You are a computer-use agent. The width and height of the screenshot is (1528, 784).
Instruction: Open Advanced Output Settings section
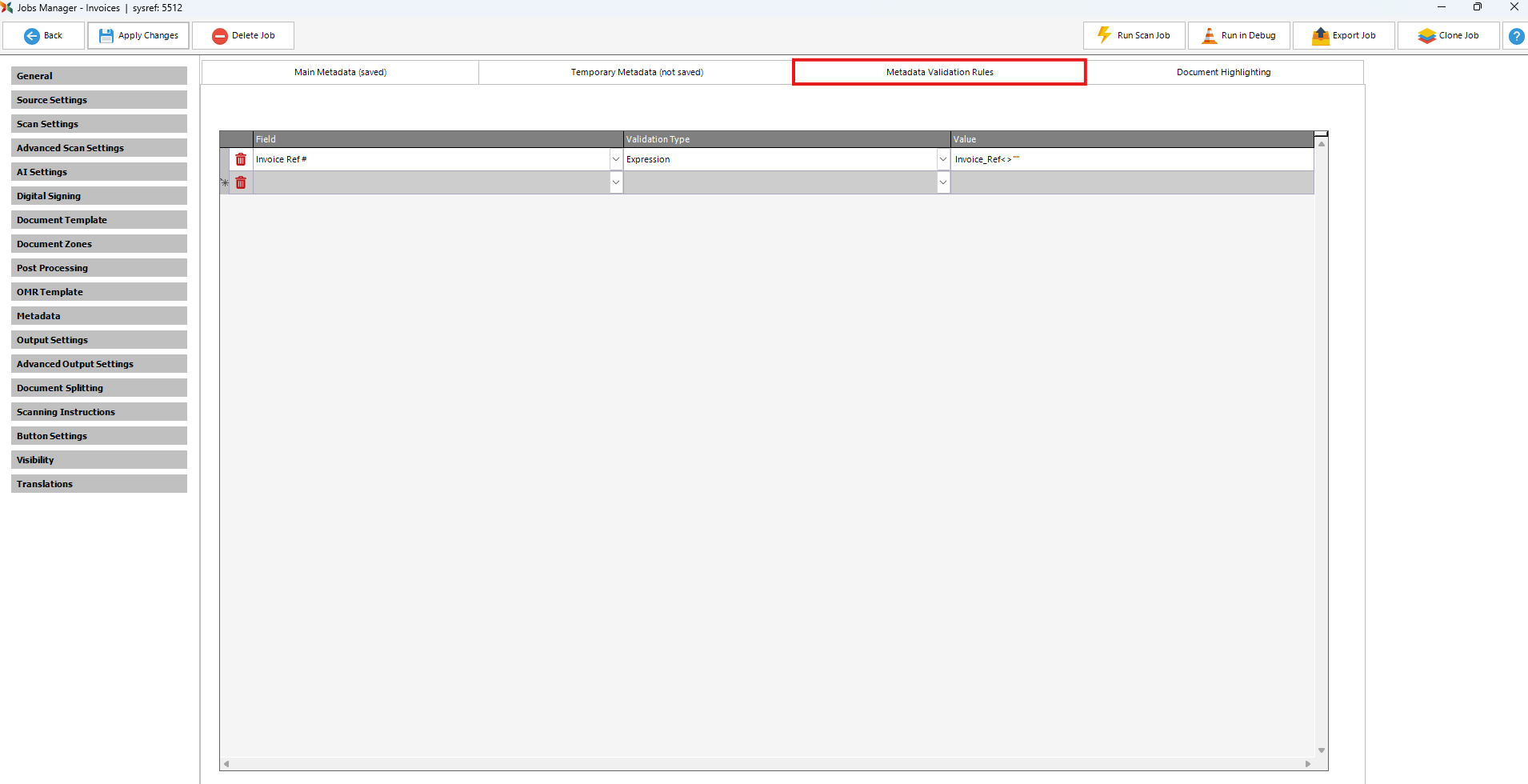tap(99, 364)
